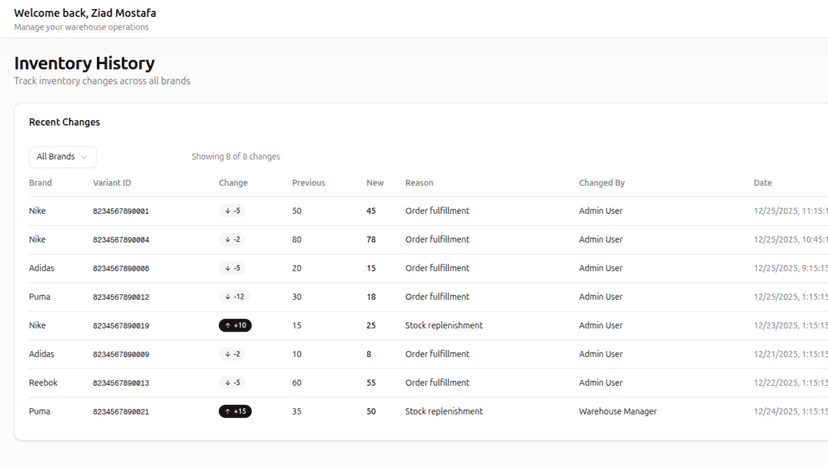Click the +10 stock increase badge
This screenshot has height=466, width=828.
(x=235, y=325)
